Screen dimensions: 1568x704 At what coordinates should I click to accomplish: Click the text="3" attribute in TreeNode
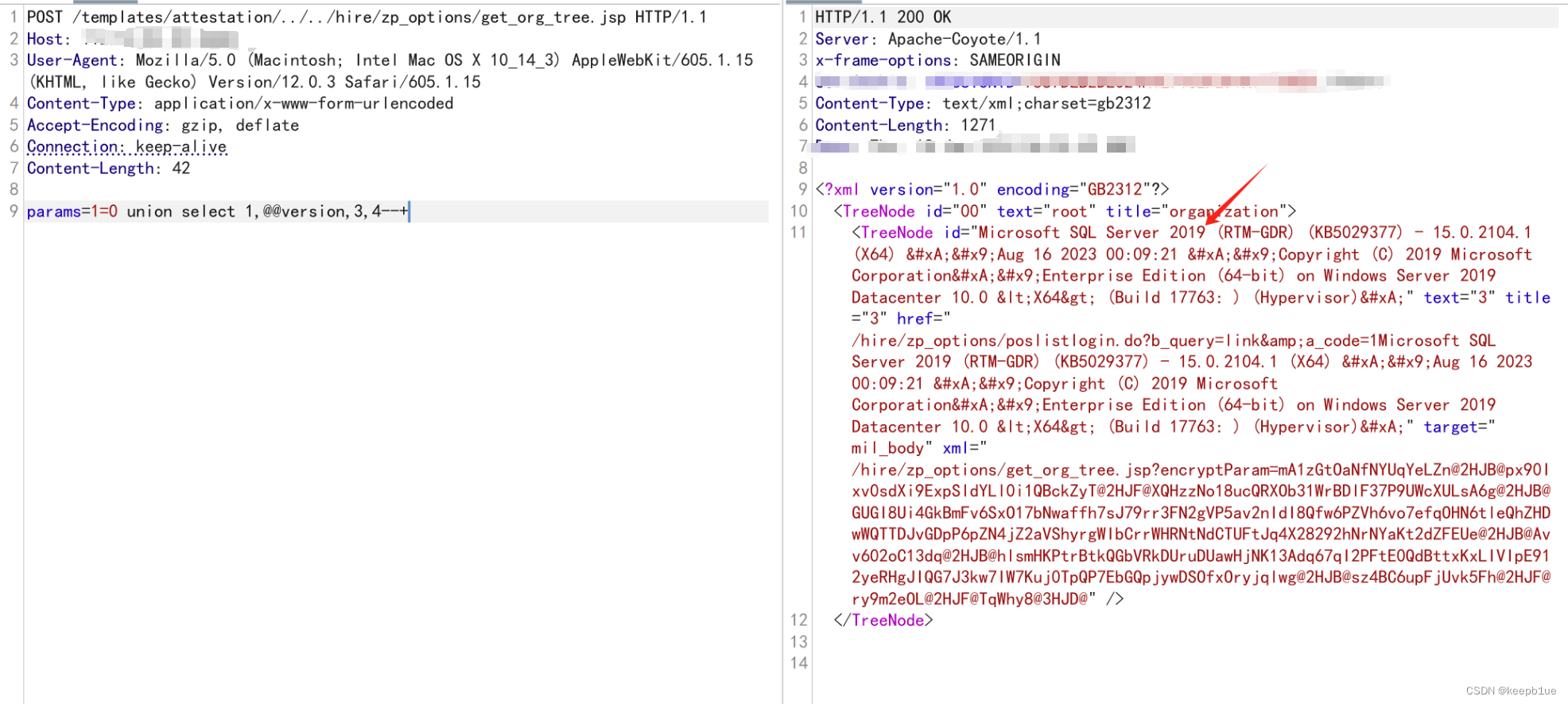[x=1459, y=298]
